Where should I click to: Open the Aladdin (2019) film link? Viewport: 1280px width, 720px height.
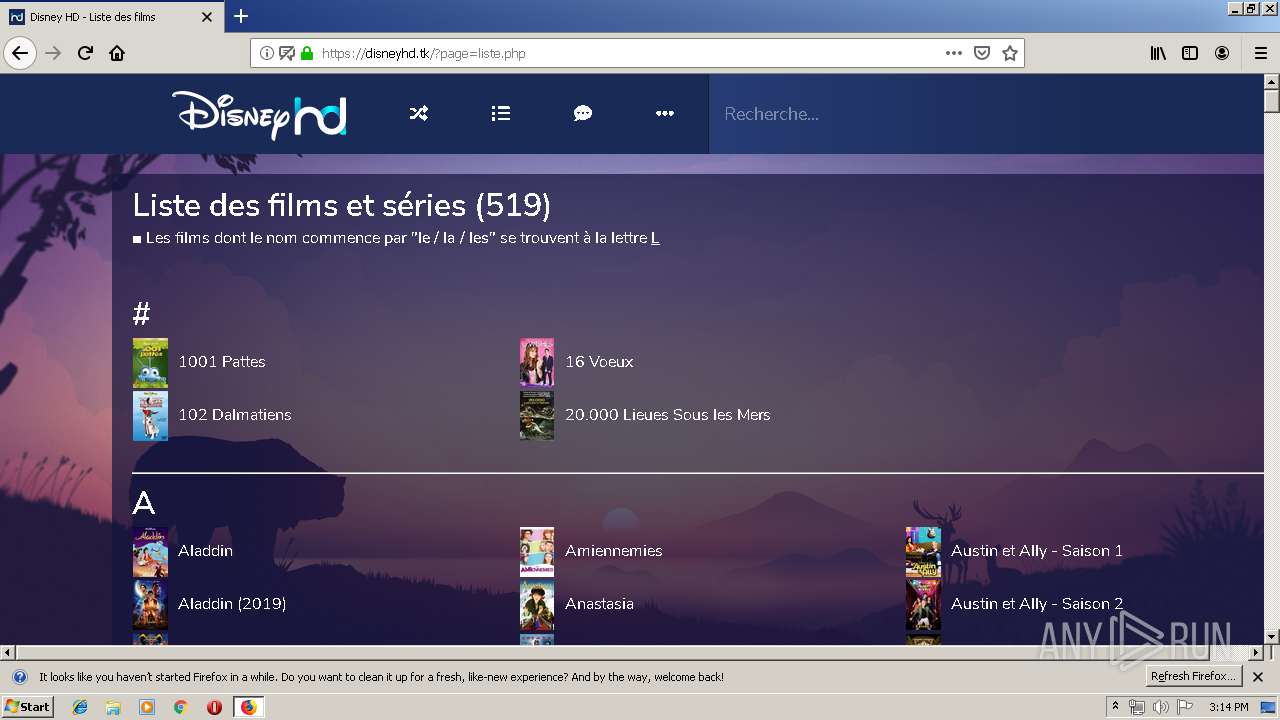click(232, 604)
